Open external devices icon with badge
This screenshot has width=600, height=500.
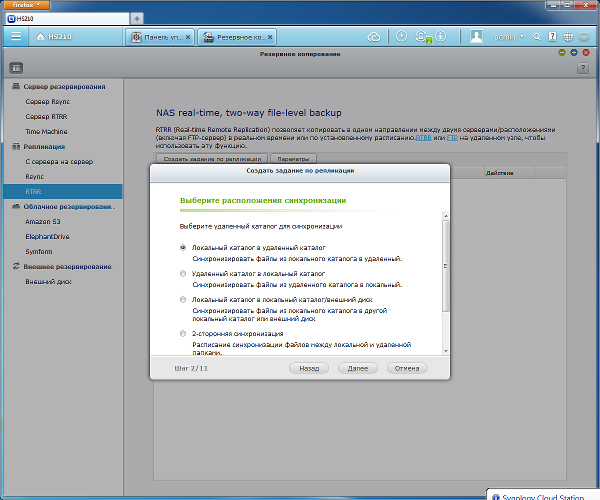click(422, 36)
